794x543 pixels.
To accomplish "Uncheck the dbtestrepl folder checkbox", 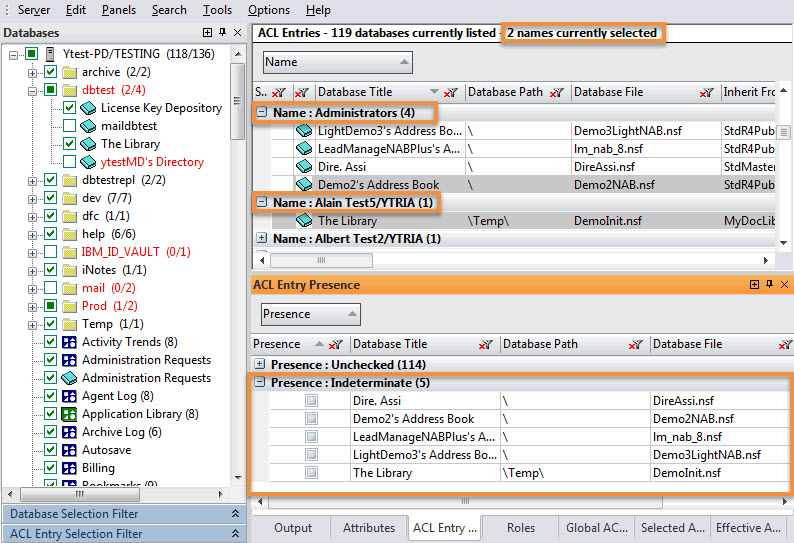I will (51, 180).
